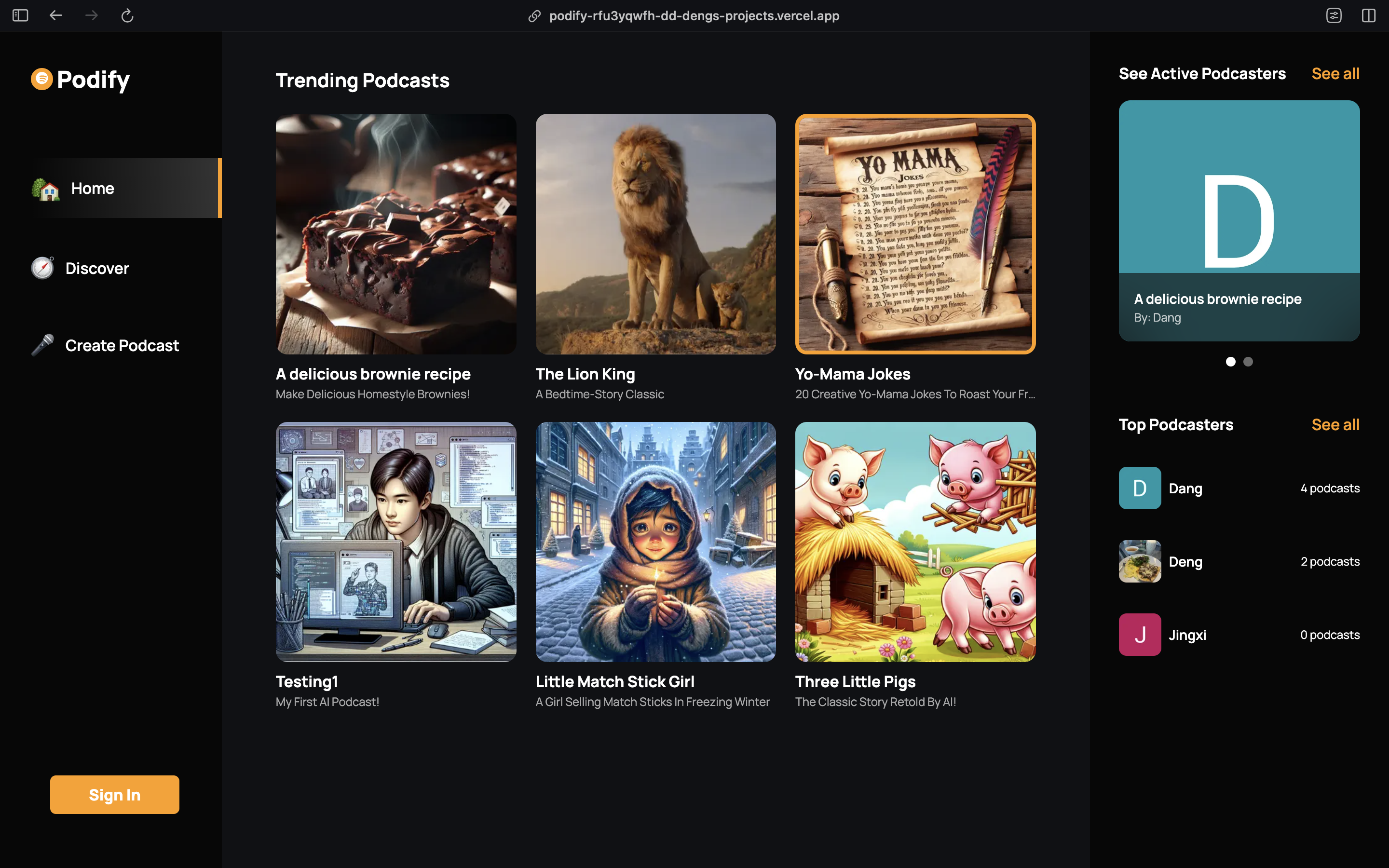Select the Discover navigation icon
The width and height of the screenshot is (1389, 868).
point(43,267)
